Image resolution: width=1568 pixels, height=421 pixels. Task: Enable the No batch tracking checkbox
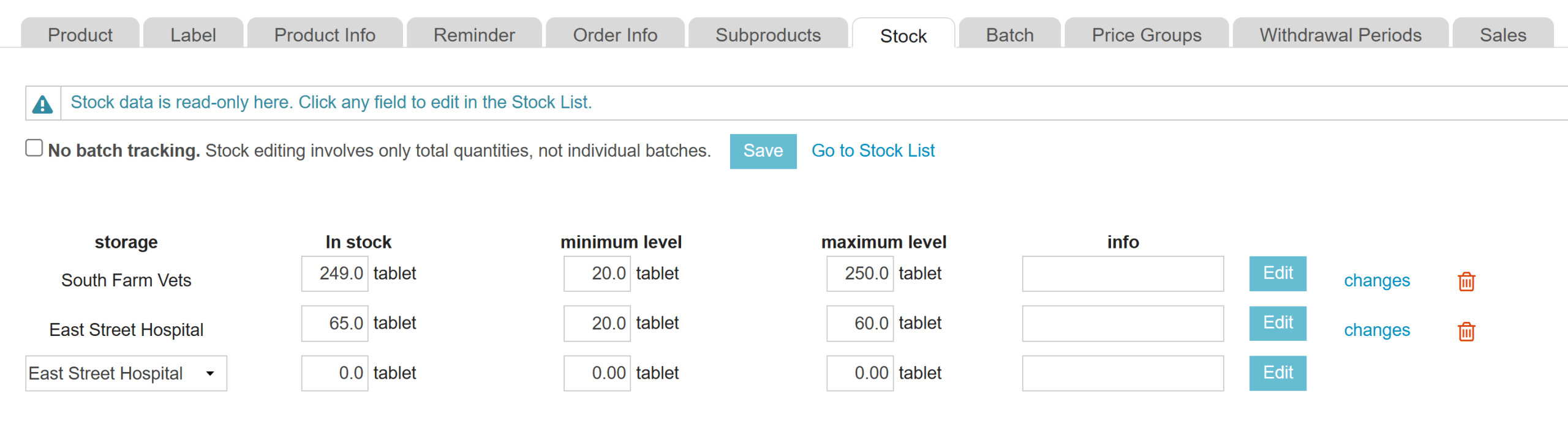[x=34, y=148]
